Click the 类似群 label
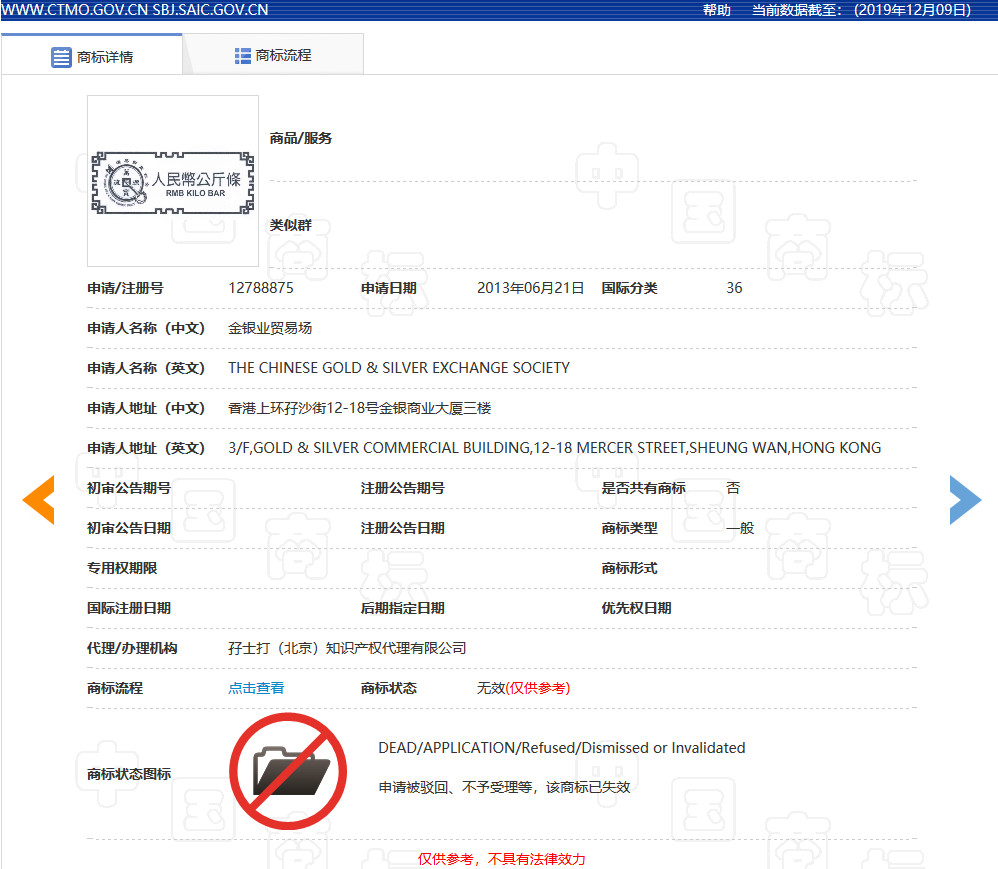The image size is (998, 869). coord(290,225)
